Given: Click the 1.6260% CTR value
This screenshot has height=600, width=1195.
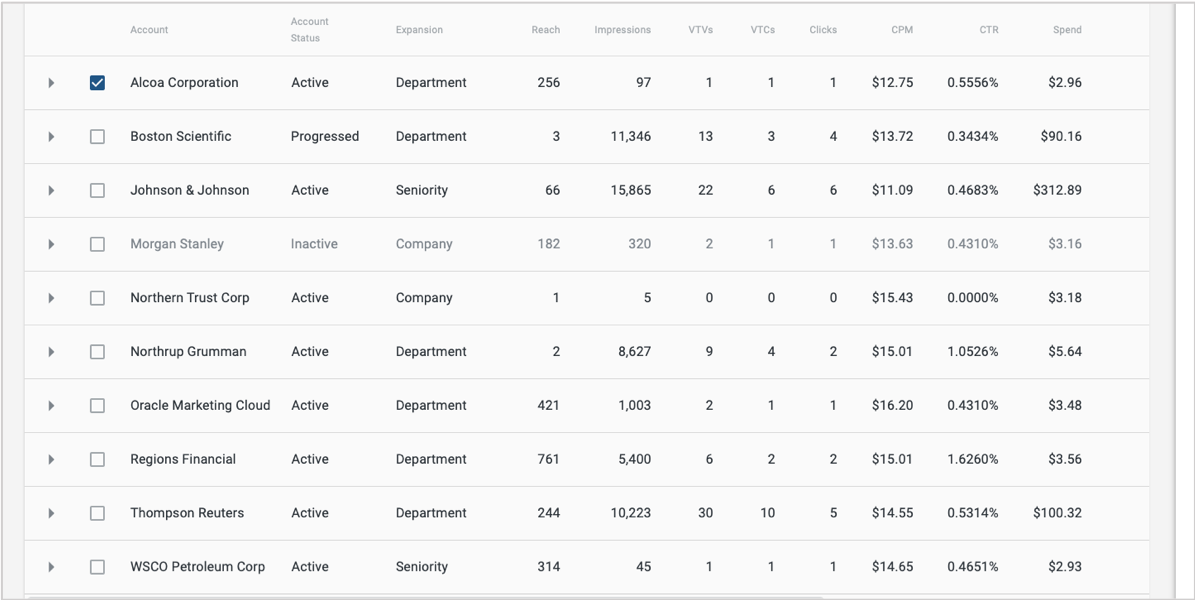Looking at the screenshot, I should 972,459.
